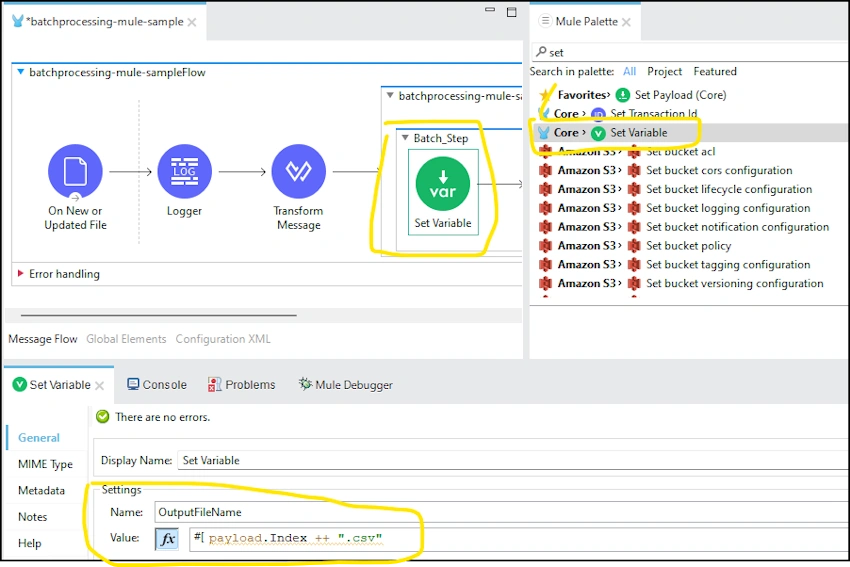850x567 pixels.
Task: Close the Set Variable properties tab
Action: (x=99, y=385)
